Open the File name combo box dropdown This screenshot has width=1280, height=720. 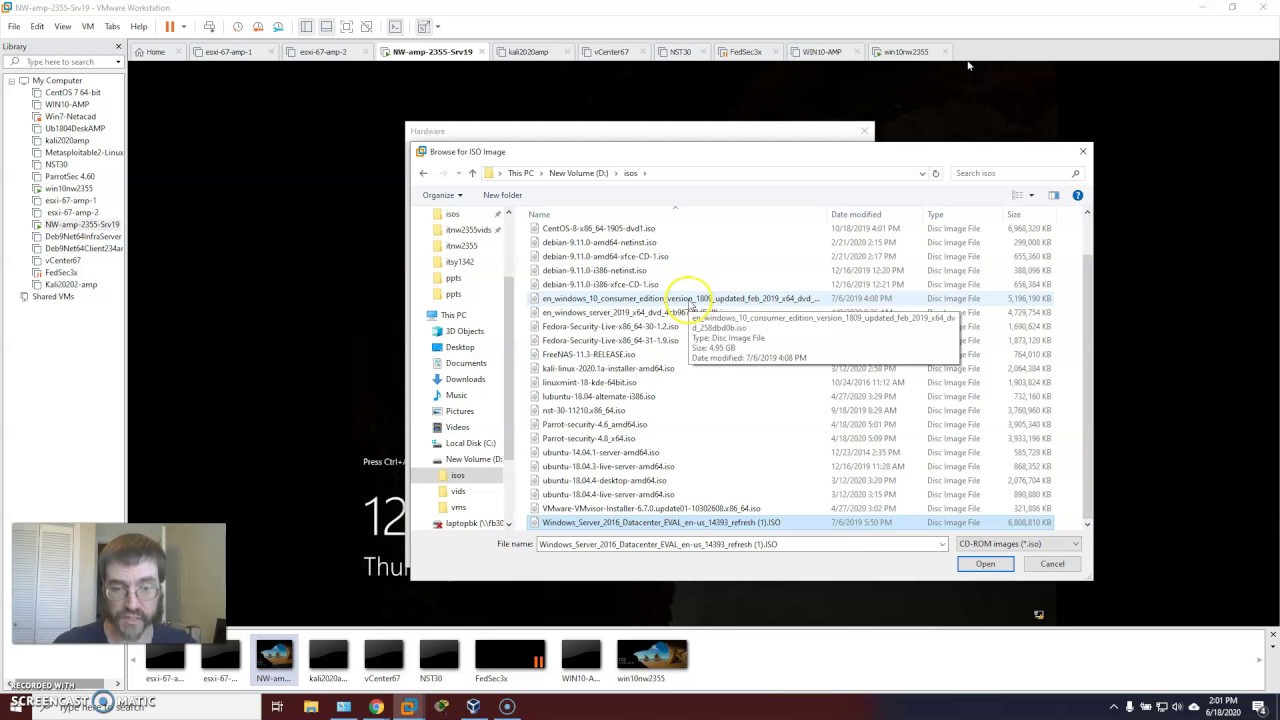point(941,544)
